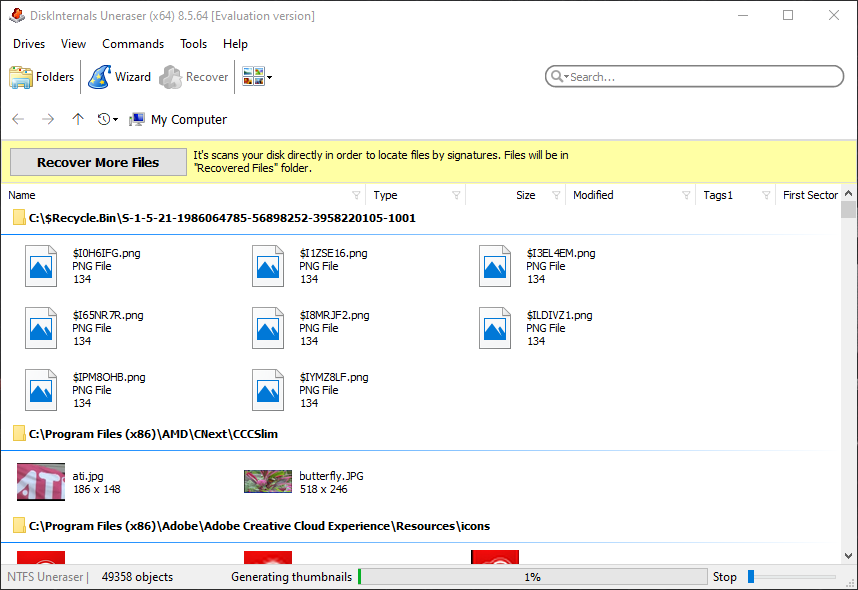Select $IPM8OHB.png file icon
The image size is (858, 590).
click(x=41, y=390)
